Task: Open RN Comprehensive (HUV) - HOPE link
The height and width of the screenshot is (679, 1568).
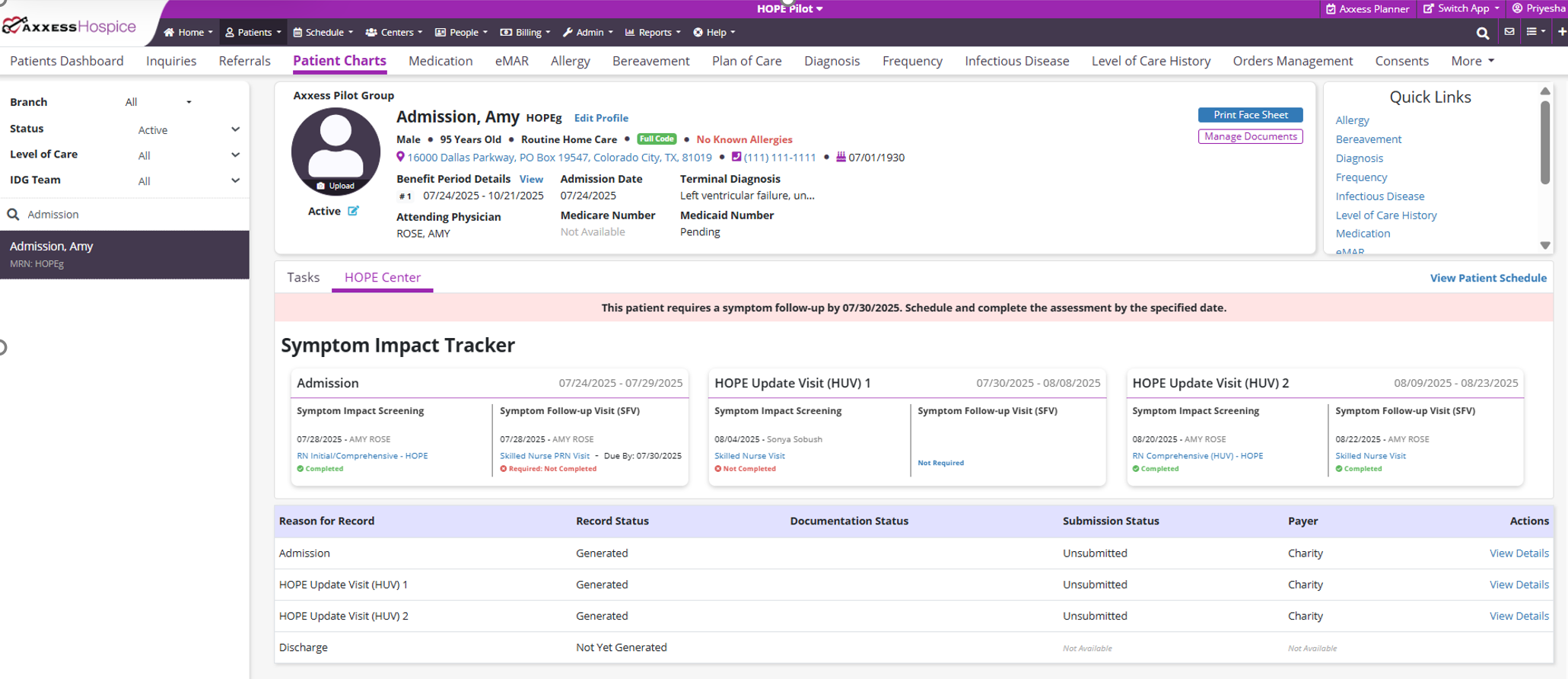Action: tap(1197, 456)
